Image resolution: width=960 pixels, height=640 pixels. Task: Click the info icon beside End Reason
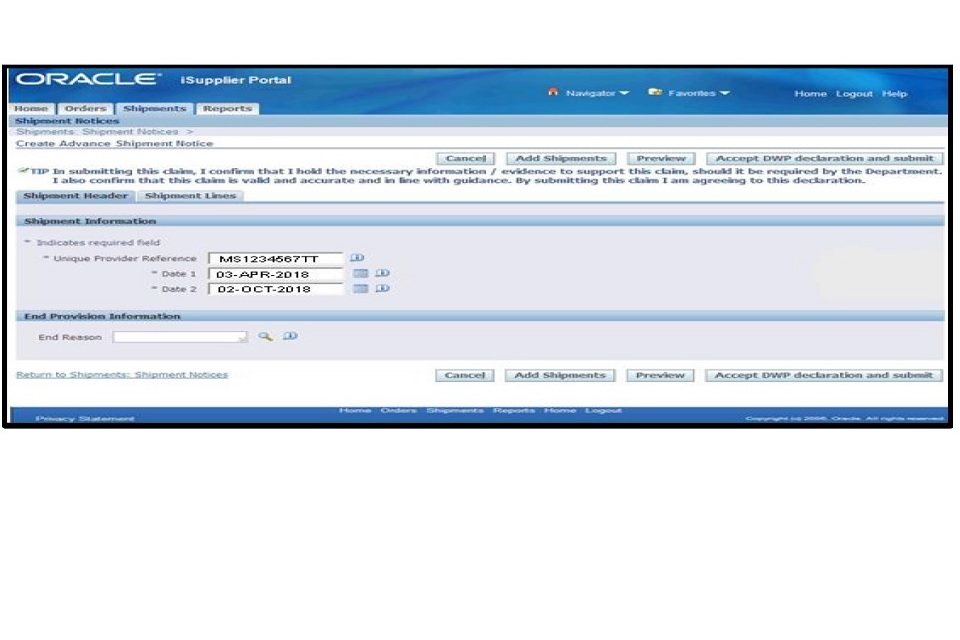pos(290,337)
